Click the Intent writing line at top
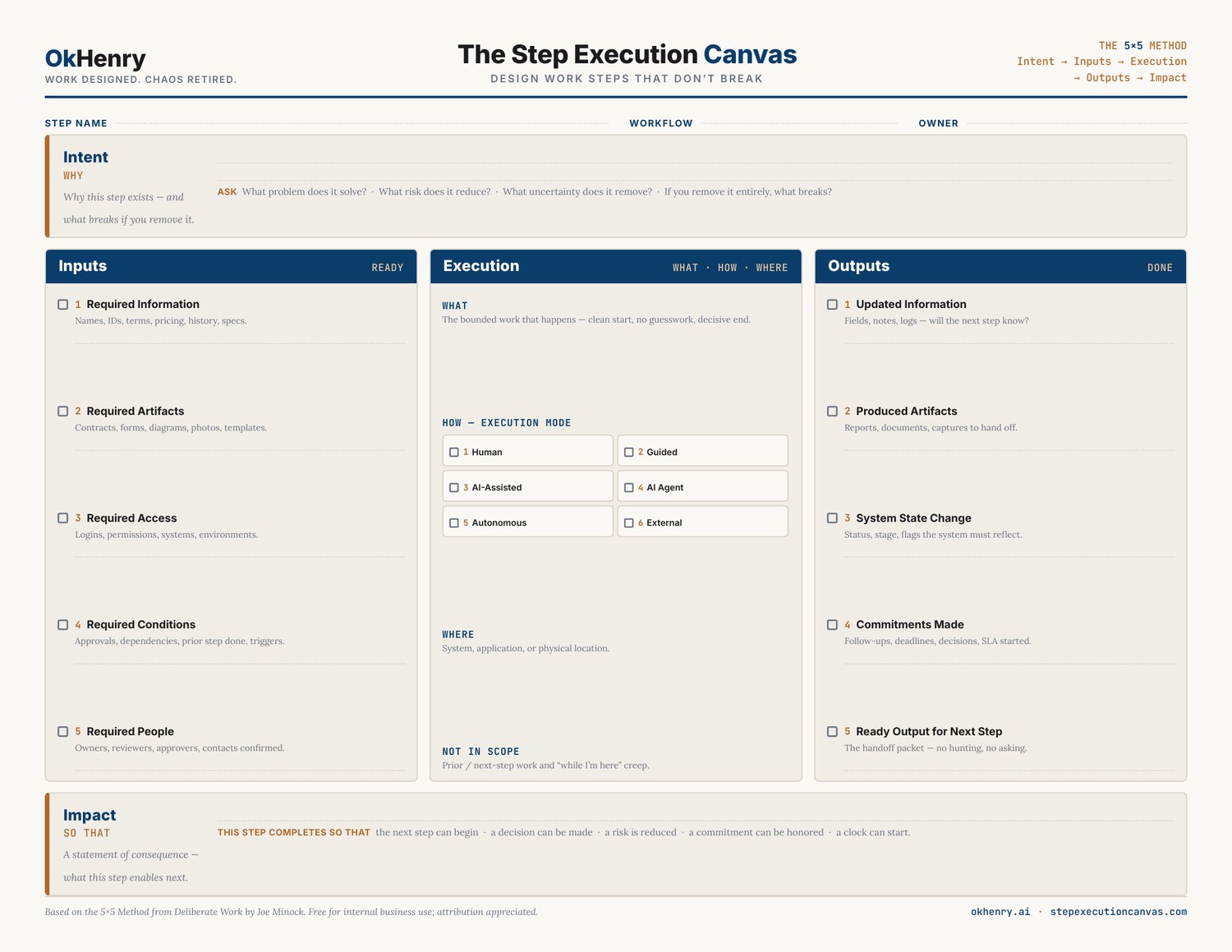 (x=695, y=162)
